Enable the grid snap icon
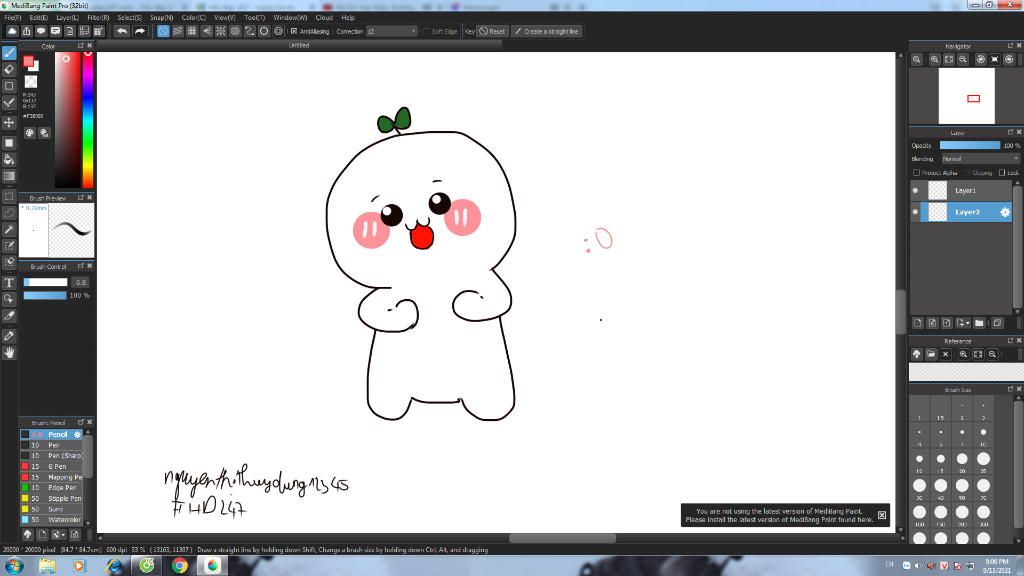This screenshot has height=576, width=1024. (192, 31)
